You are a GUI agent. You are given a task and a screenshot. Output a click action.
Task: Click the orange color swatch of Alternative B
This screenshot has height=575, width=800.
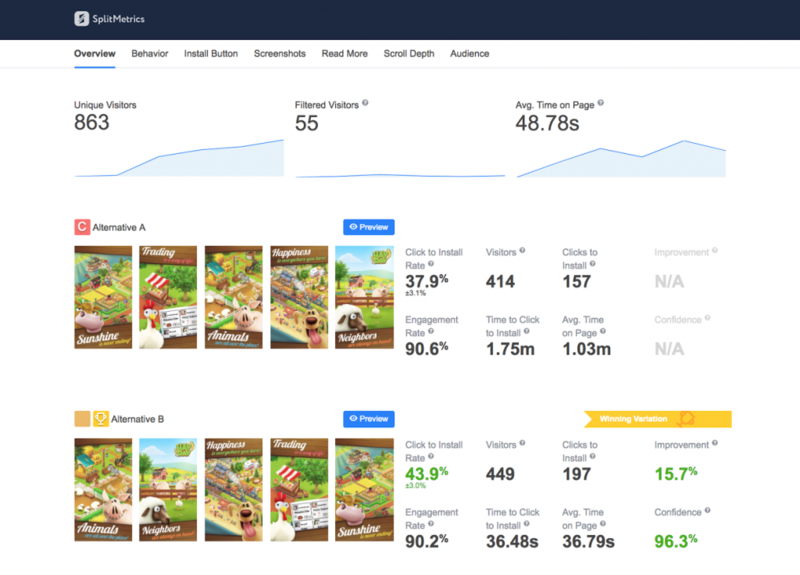pos(82,419)
